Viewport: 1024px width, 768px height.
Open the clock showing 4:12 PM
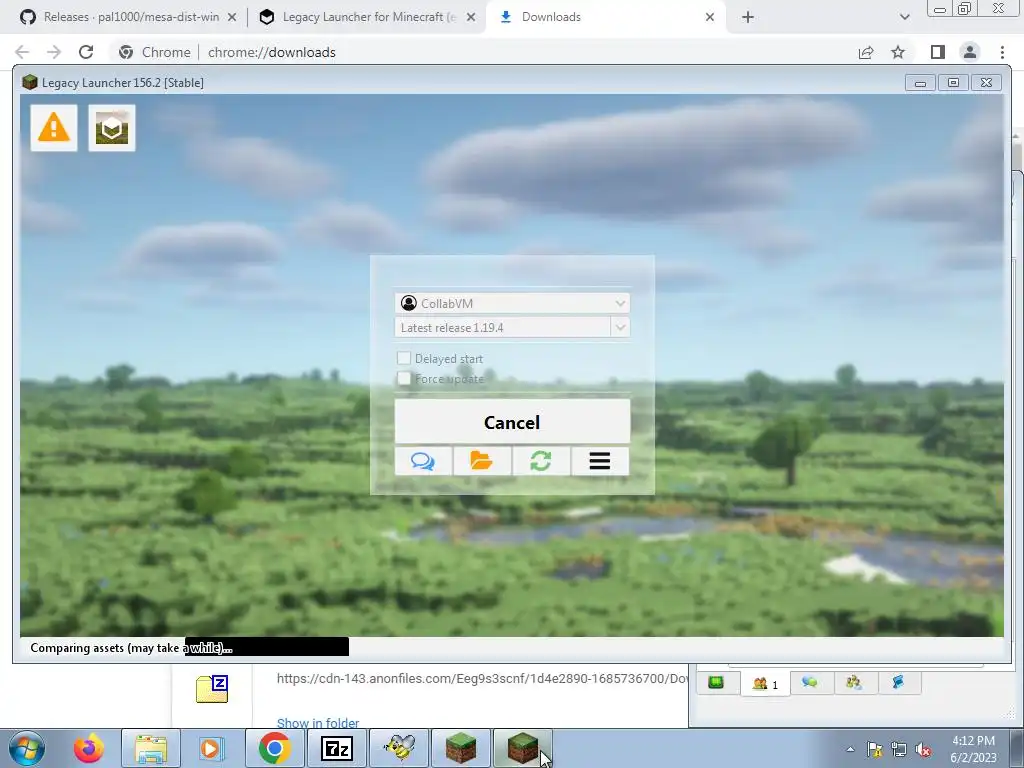click(x=973, y=749)
